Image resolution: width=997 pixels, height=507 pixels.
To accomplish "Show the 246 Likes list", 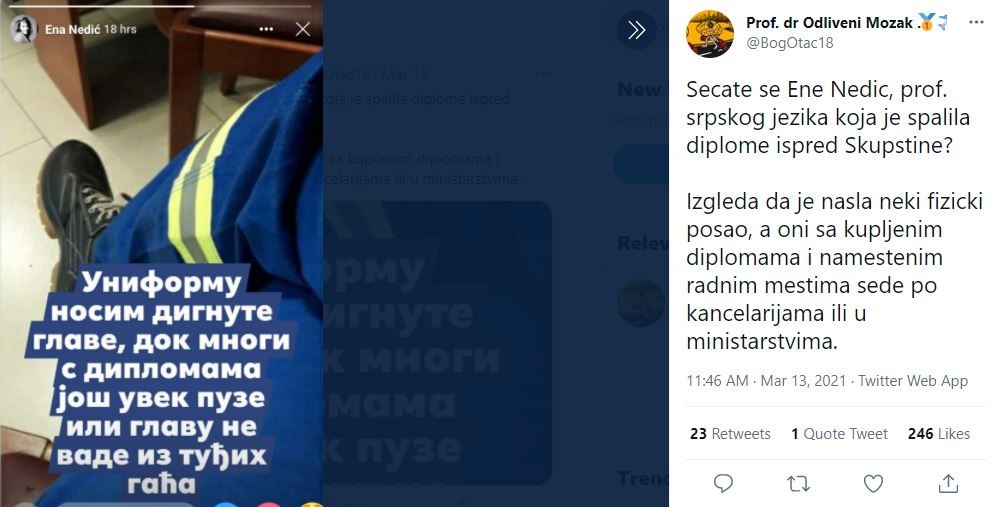I will point(939,434).
